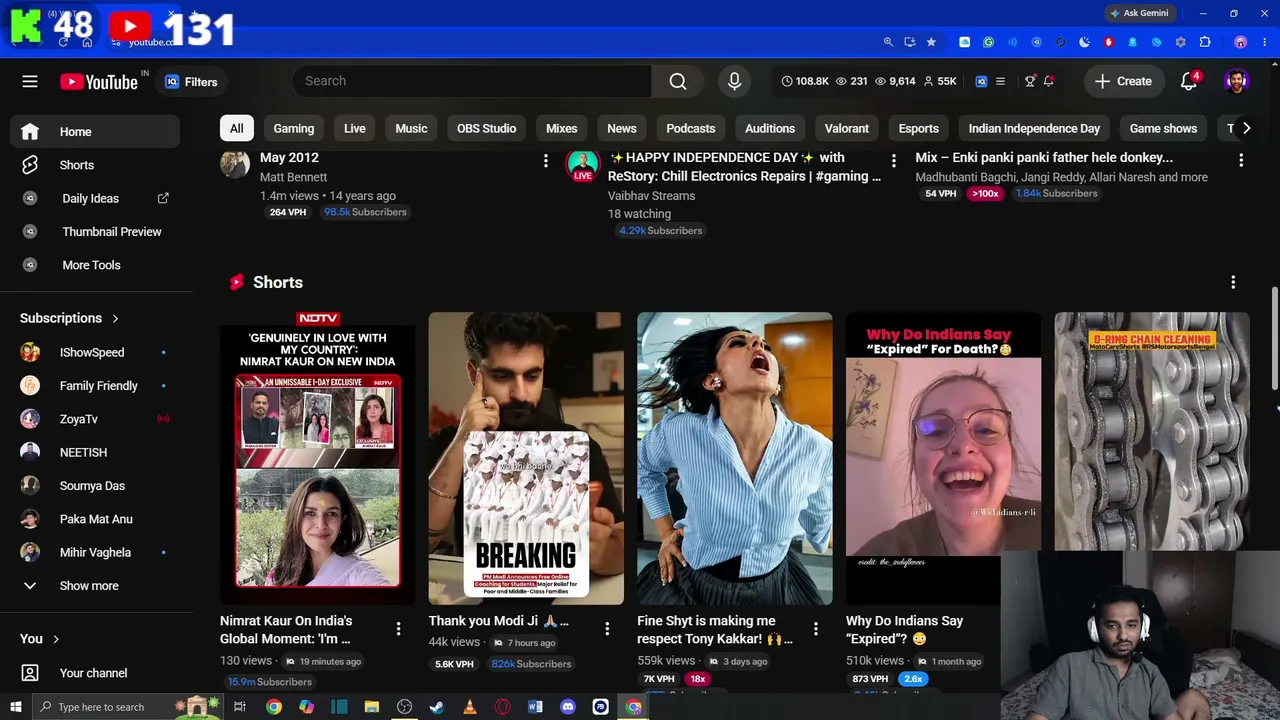This screenshot has height=720, width=1280.
Task: Open Shorts in the sidebar
Action: (x=95, y=165)
